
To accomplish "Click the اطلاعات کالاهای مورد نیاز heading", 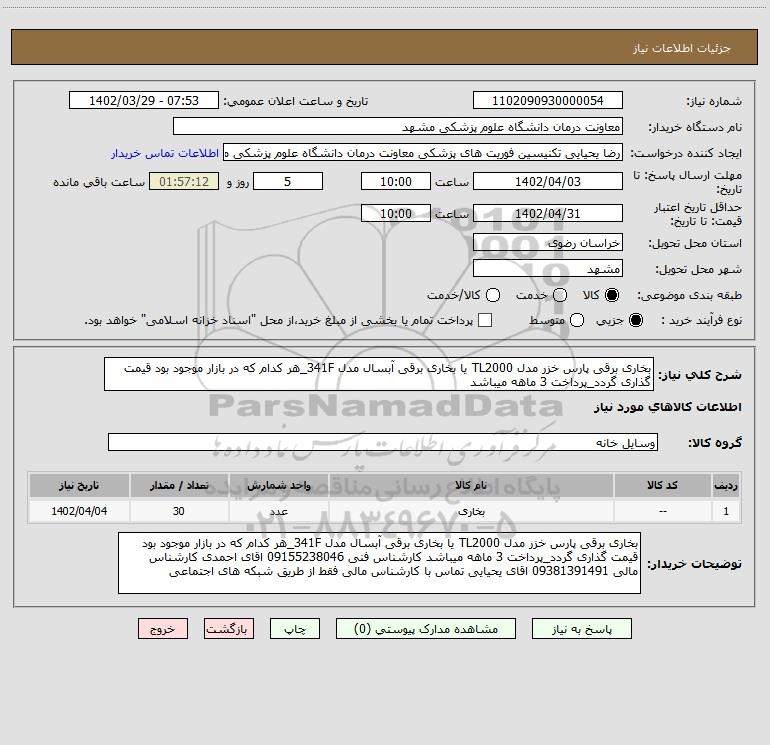I will 667,407.
